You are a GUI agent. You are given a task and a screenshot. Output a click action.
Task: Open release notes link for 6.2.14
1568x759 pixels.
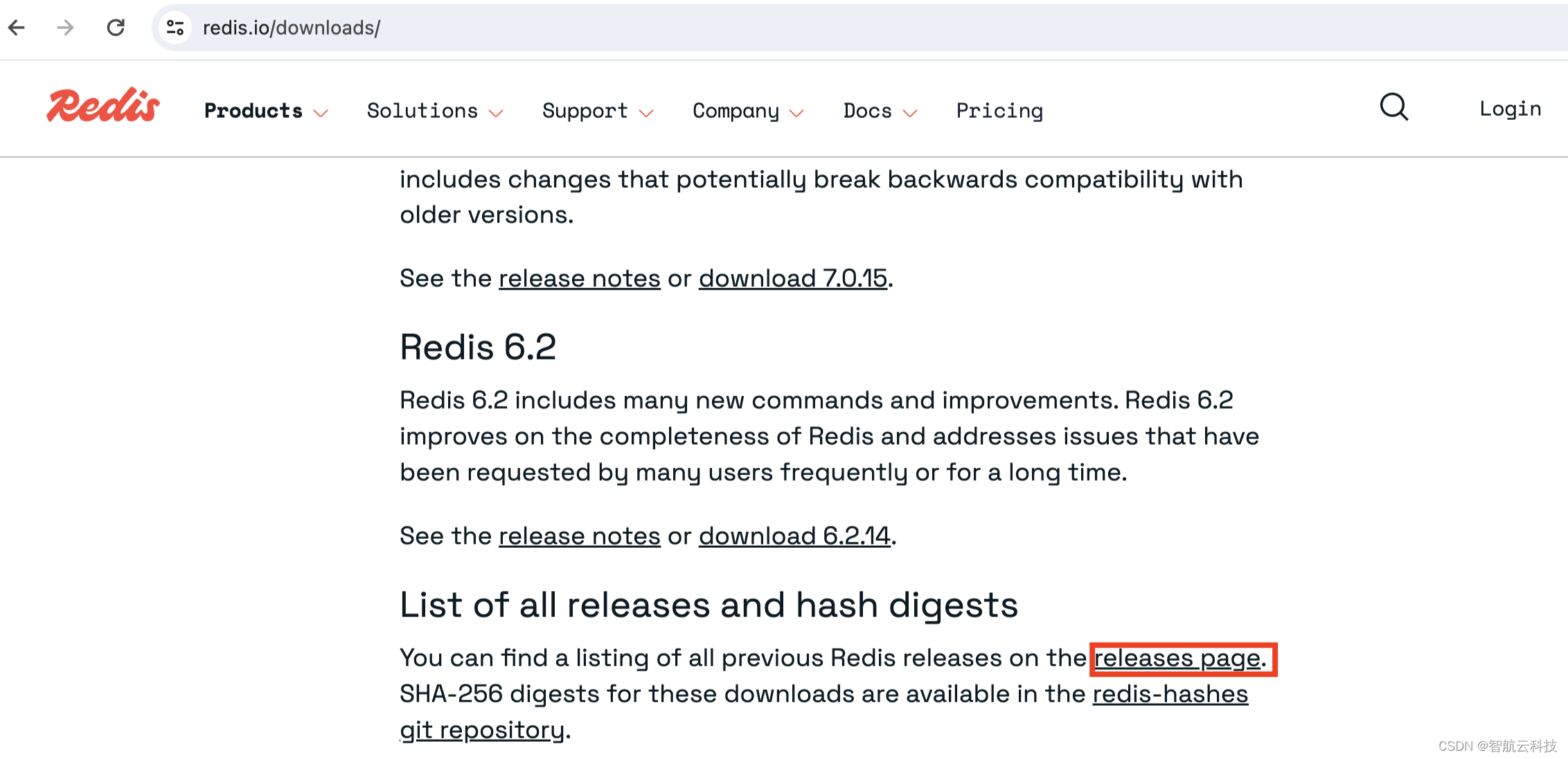coord(580,536)
